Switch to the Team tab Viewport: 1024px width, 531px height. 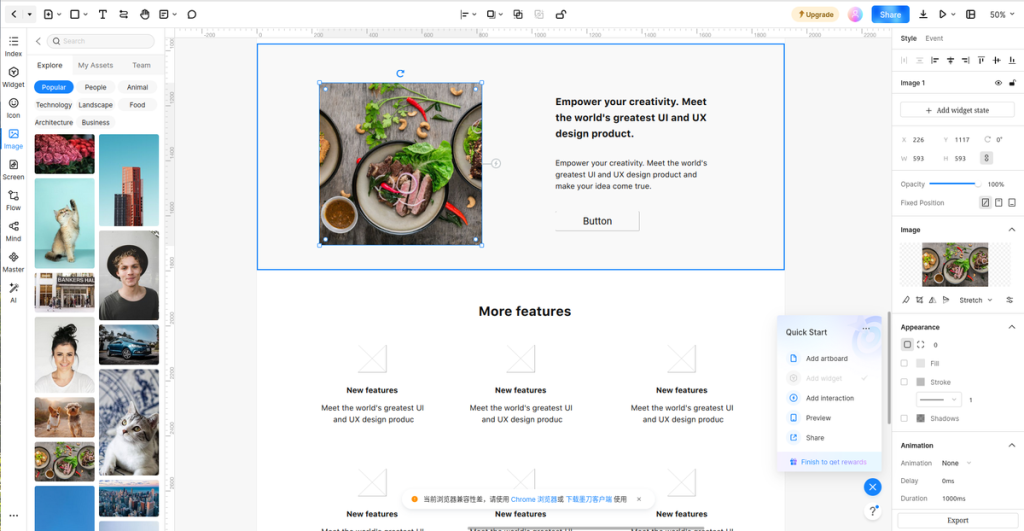tap(141, 65)
